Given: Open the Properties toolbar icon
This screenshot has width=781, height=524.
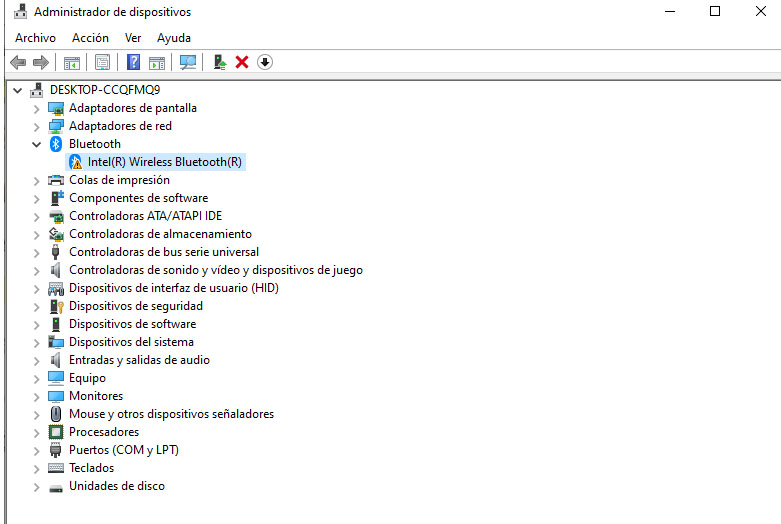Looking at the screenshot, I should [x=102, y=62].
